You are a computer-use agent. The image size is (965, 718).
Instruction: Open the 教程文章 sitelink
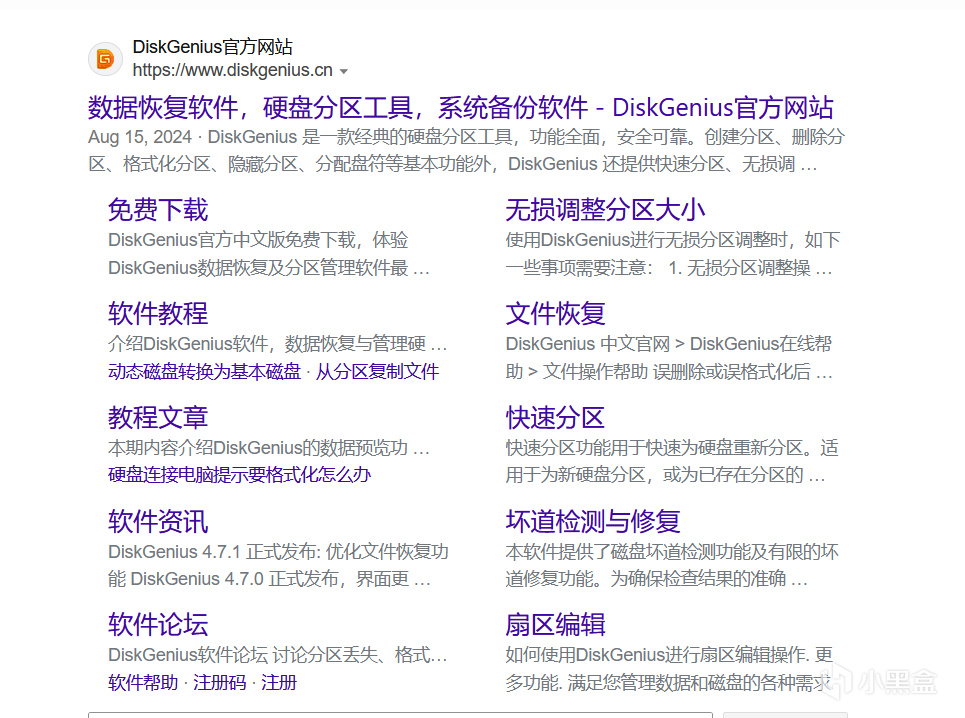158,417
